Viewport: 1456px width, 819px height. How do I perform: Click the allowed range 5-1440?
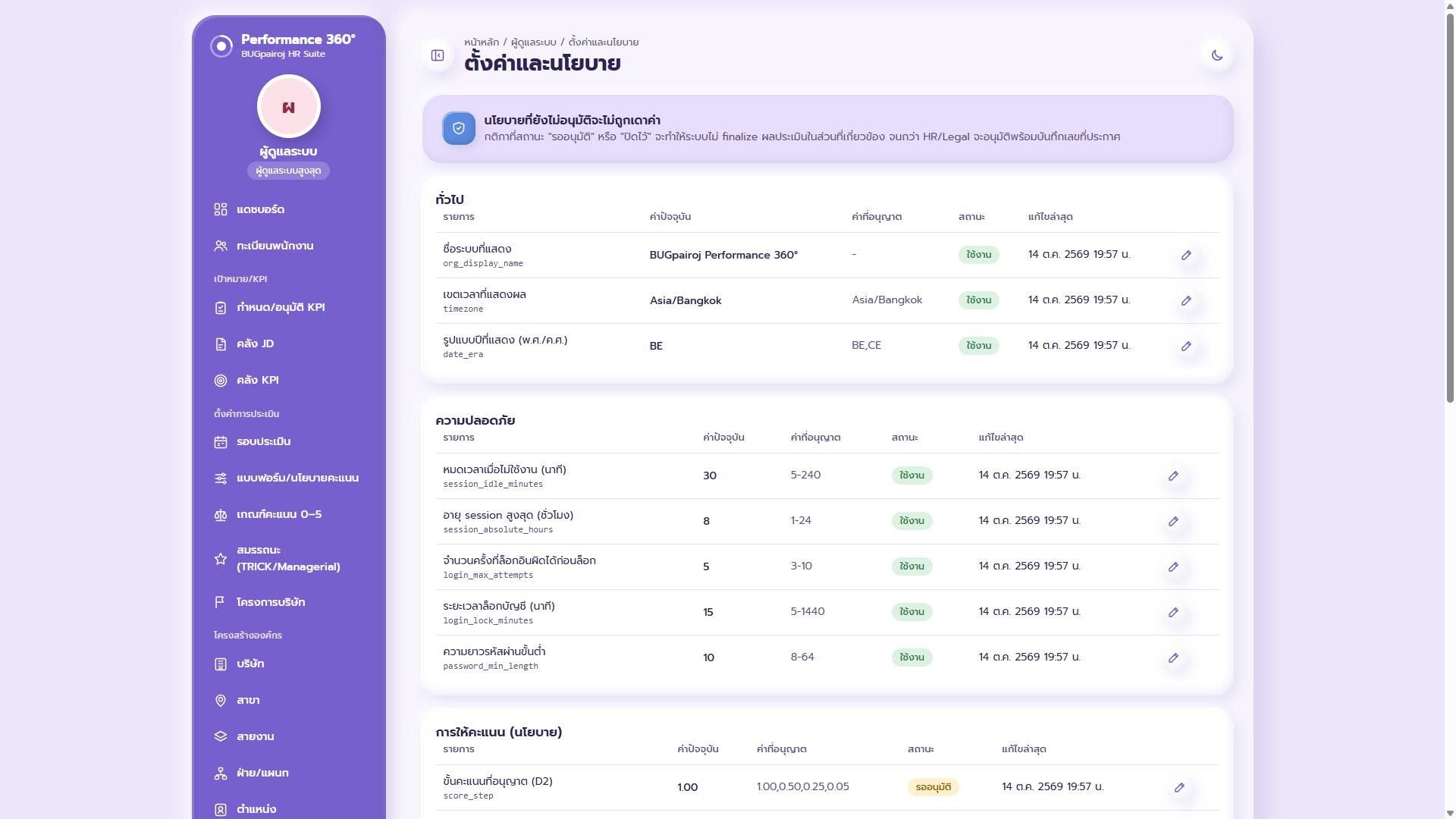click(808, 611)
